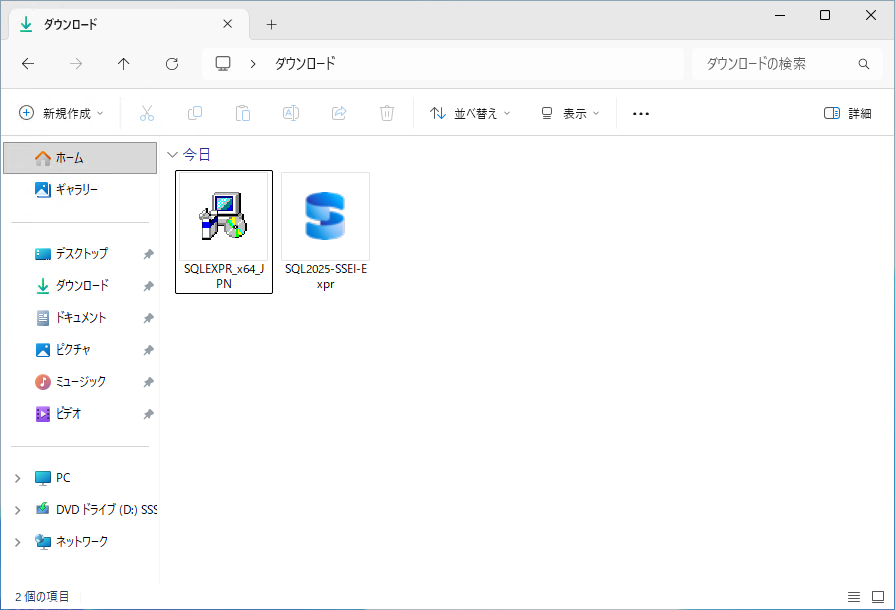Select the ダウンロード window tab

[129, 24]
